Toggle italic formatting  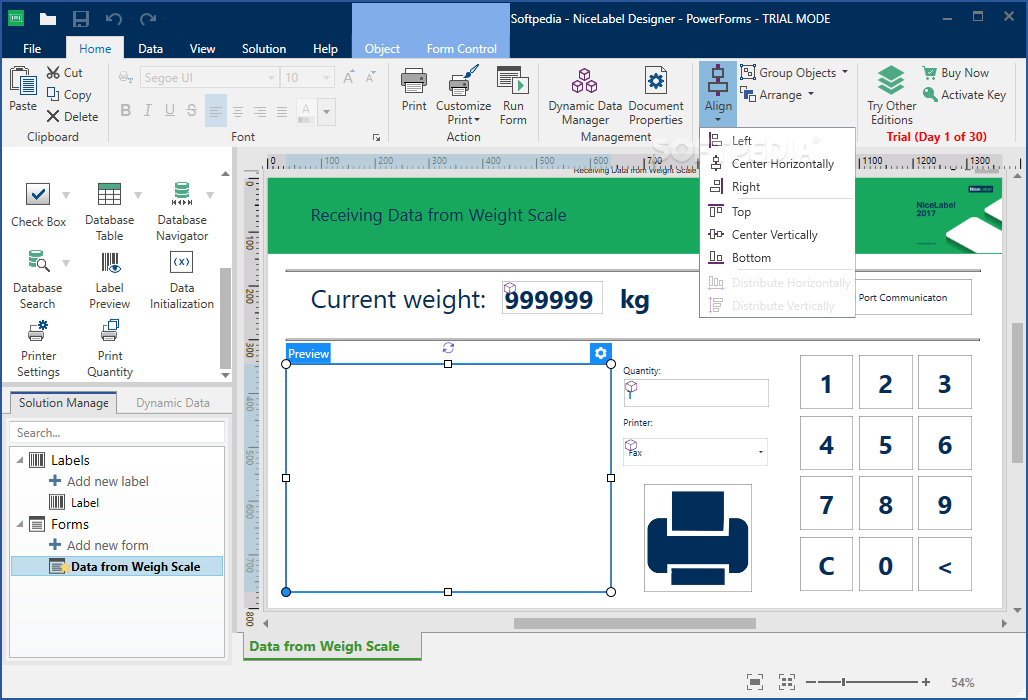pos(148,111)
